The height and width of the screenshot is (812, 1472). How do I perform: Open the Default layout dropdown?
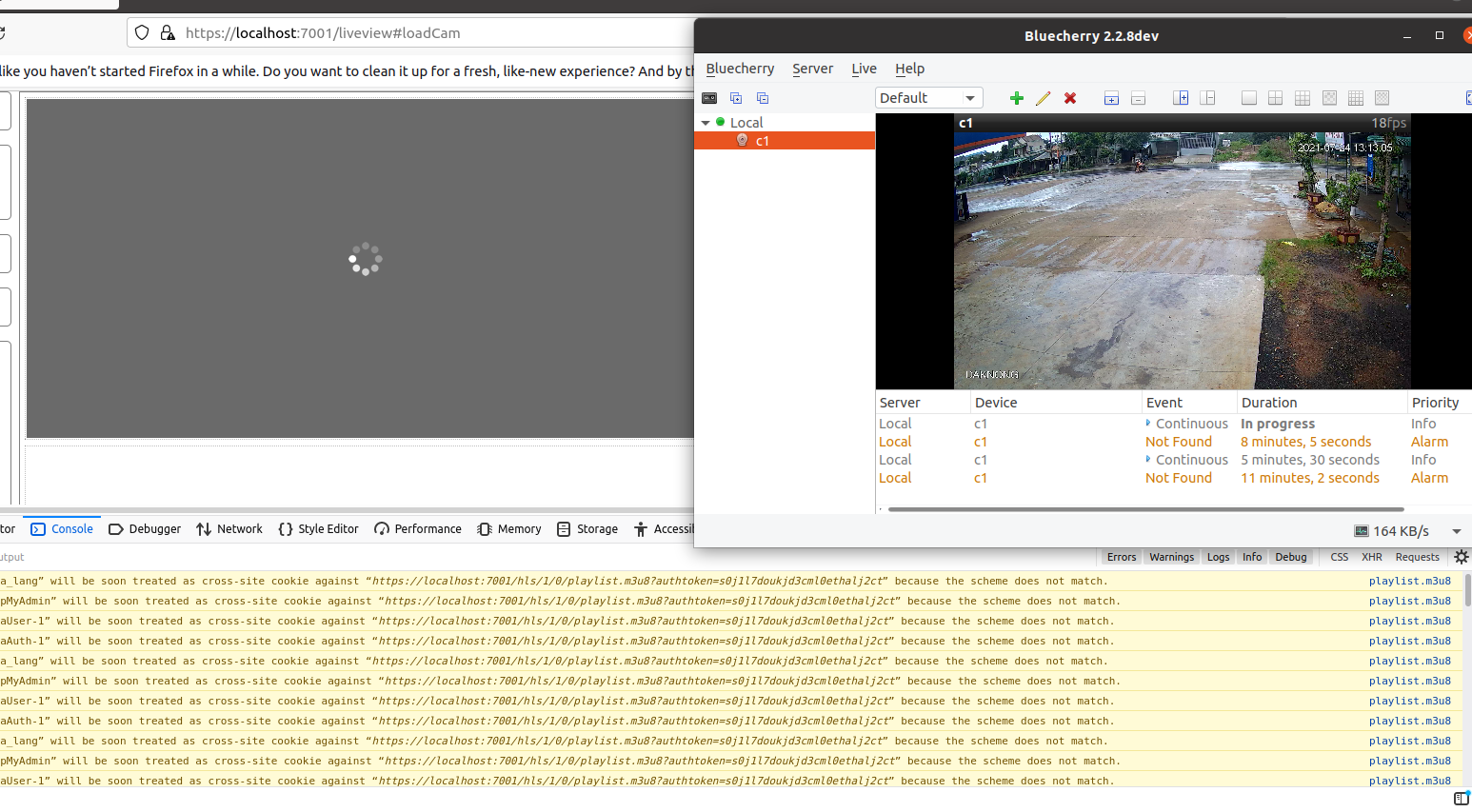click(928, 97)
